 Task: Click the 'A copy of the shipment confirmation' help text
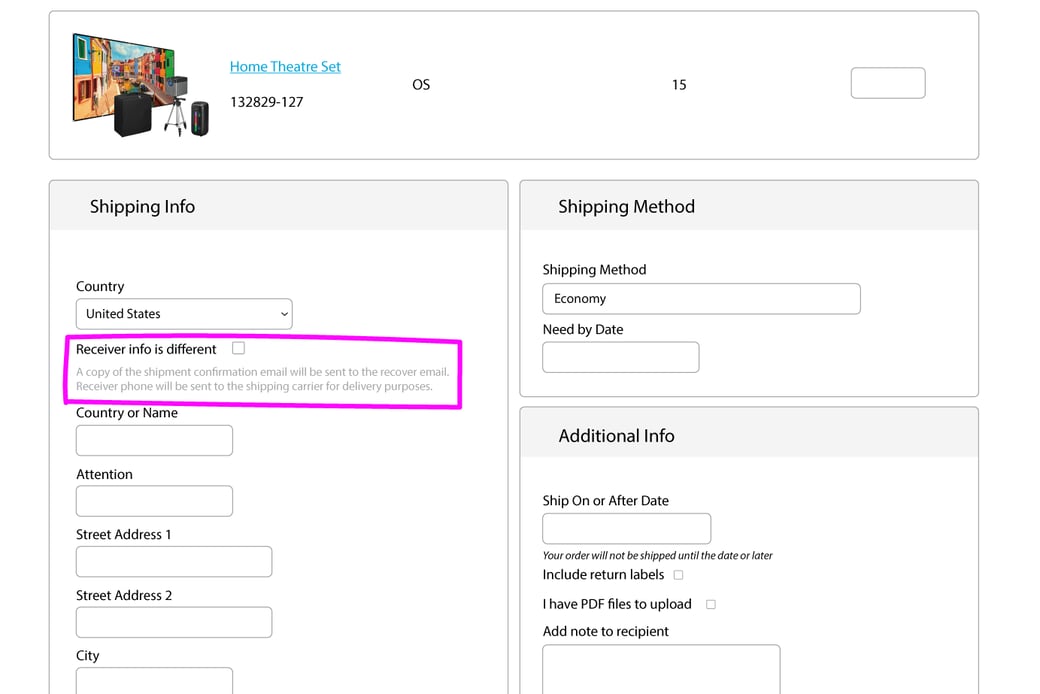click(263, 379)
